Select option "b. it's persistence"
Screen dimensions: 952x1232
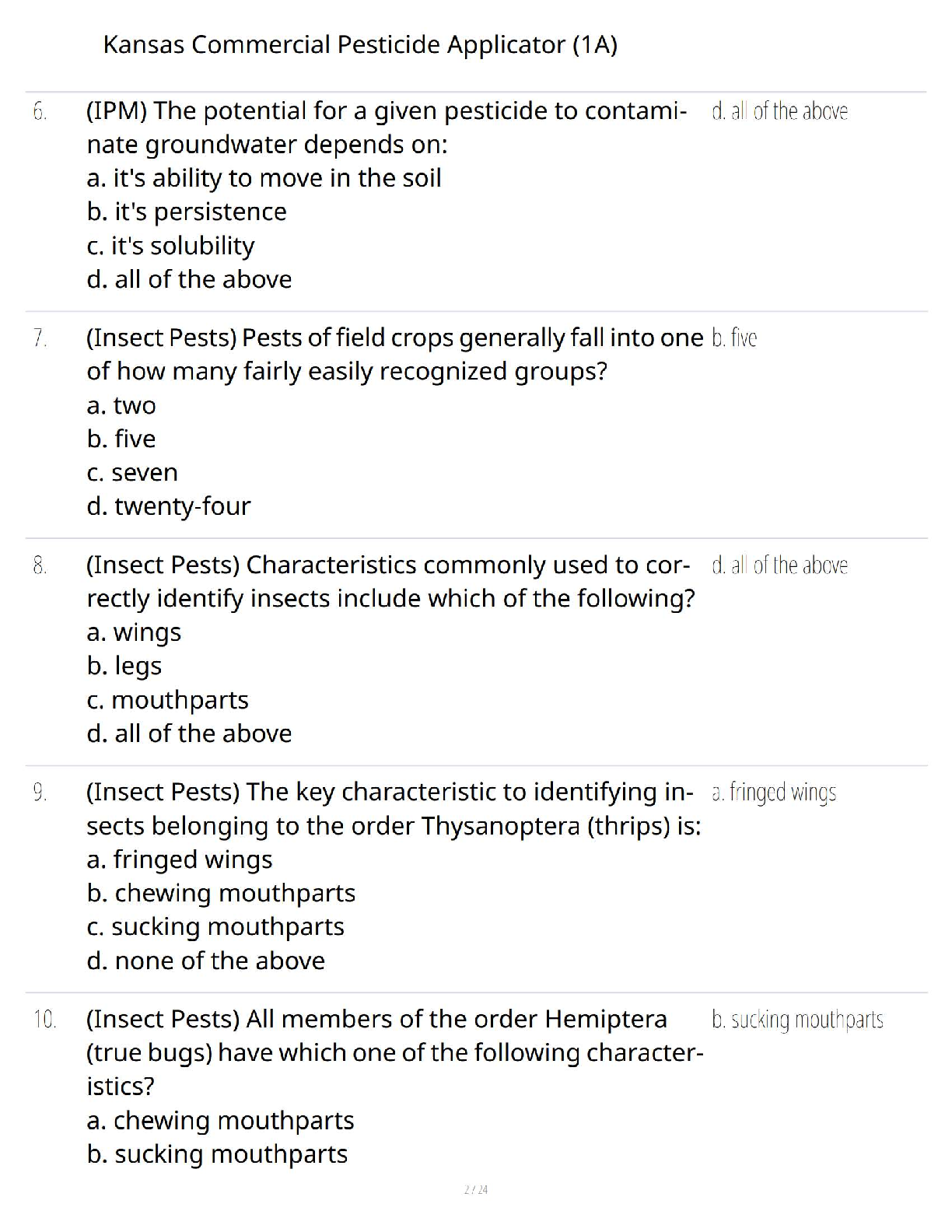coord(187,212)
